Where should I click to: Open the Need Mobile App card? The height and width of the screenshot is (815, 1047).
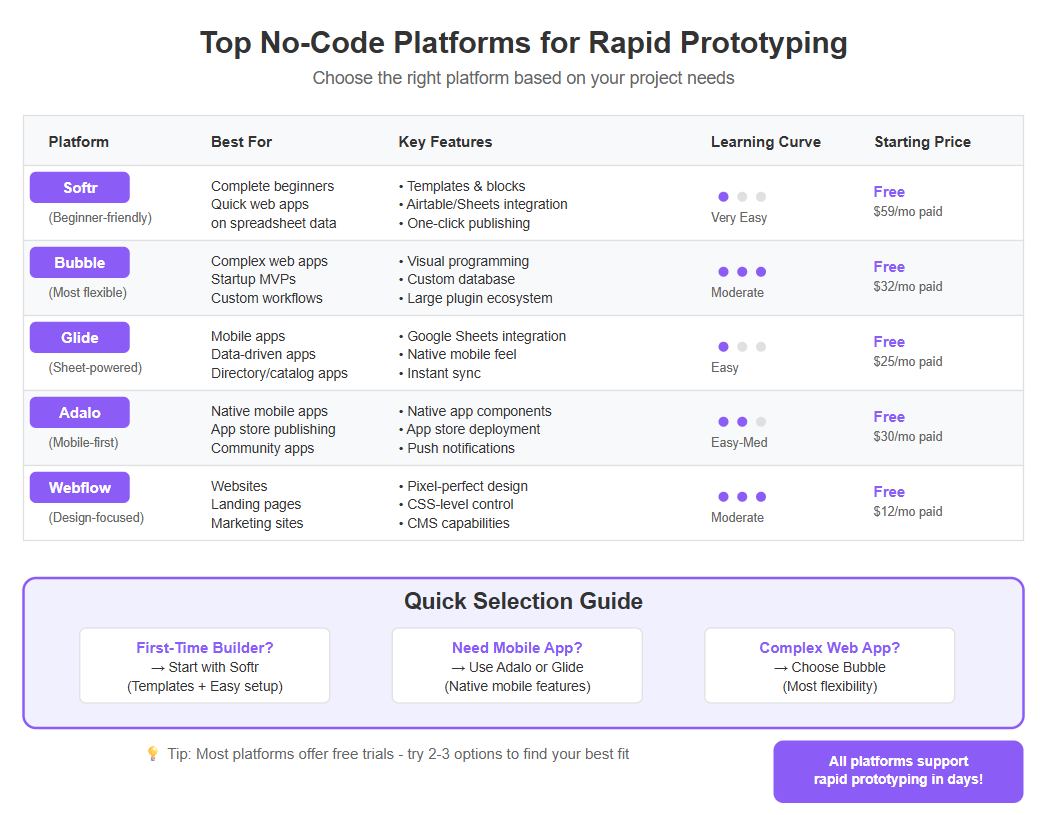517,665
